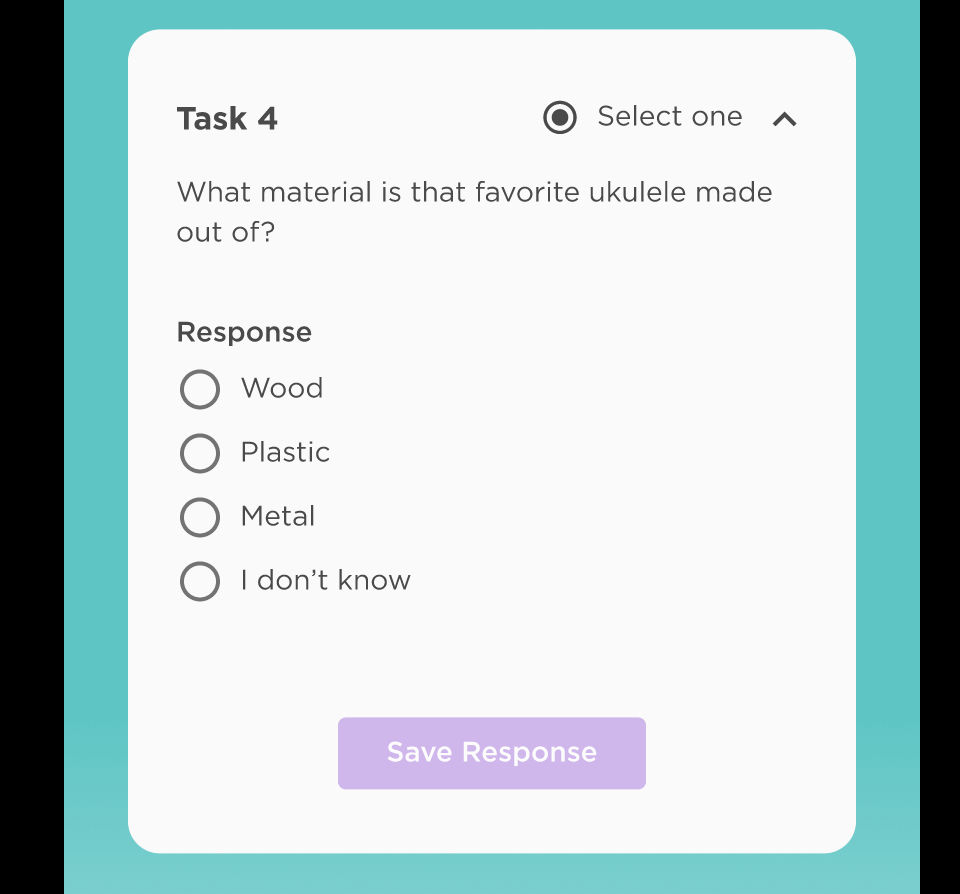Click the "Select one" question type label
Viewport: 960px width, 894px height.
pyautogui.click(x=669, y=117)
